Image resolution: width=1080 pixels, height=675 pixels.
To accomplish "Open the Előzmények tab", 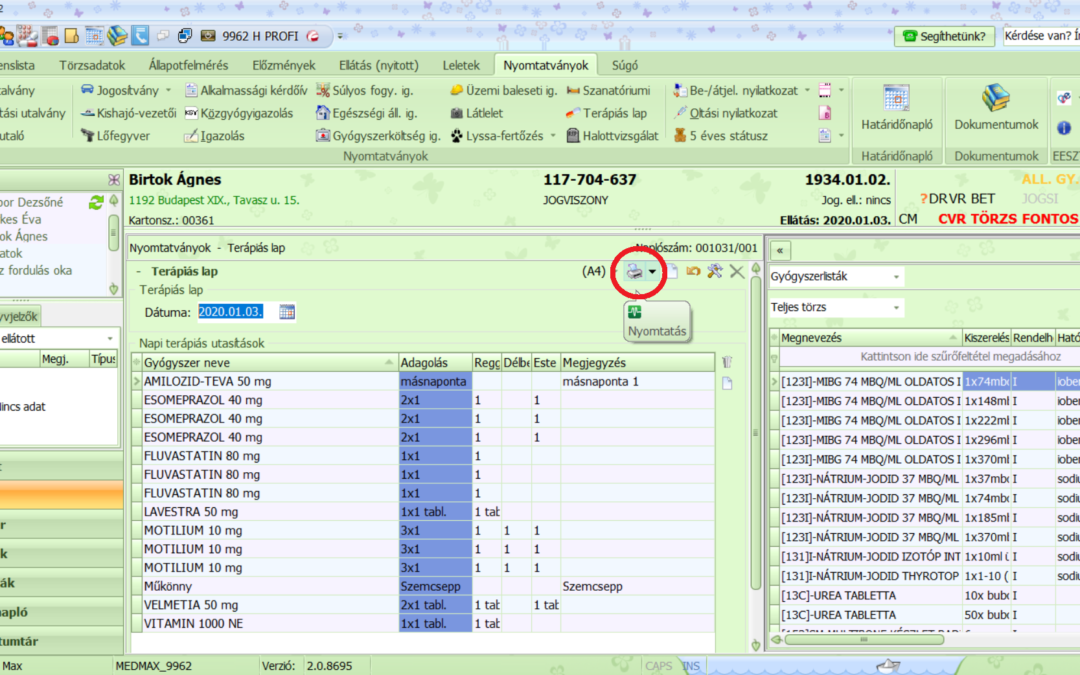I will tap(284, 66).
